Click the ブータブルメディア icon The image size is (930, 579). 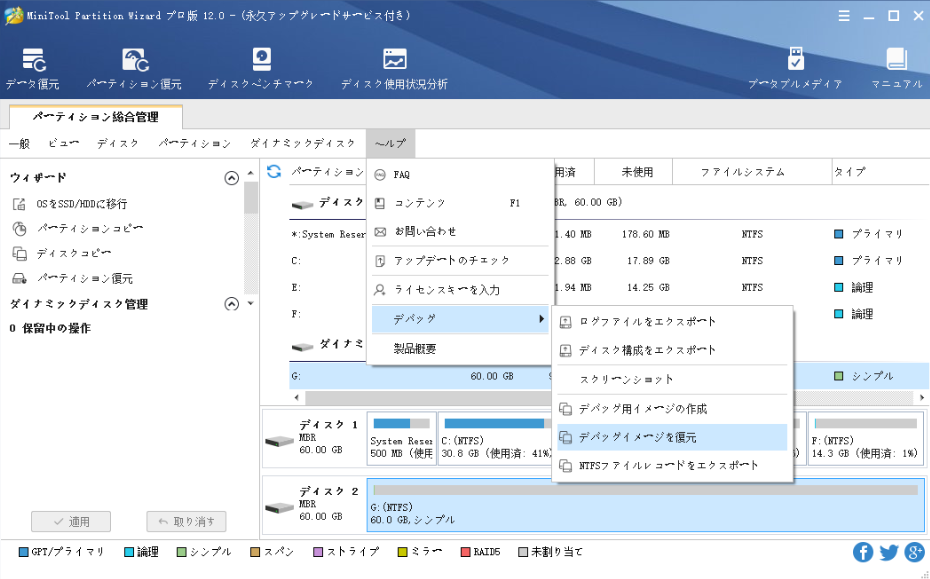[x=795, y=68]
